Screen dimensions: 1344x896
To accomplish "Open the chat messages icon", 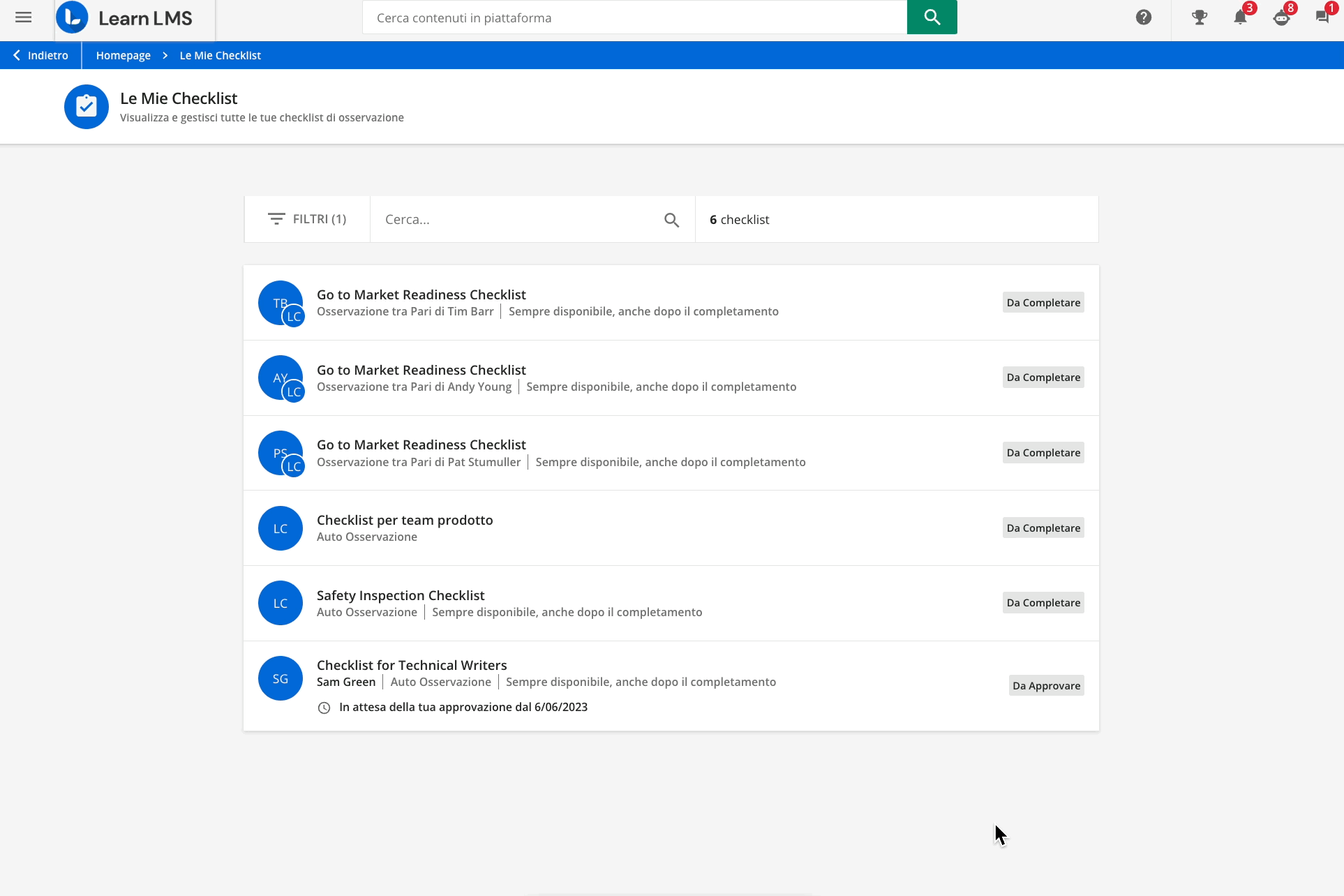I will point(1322,17).
